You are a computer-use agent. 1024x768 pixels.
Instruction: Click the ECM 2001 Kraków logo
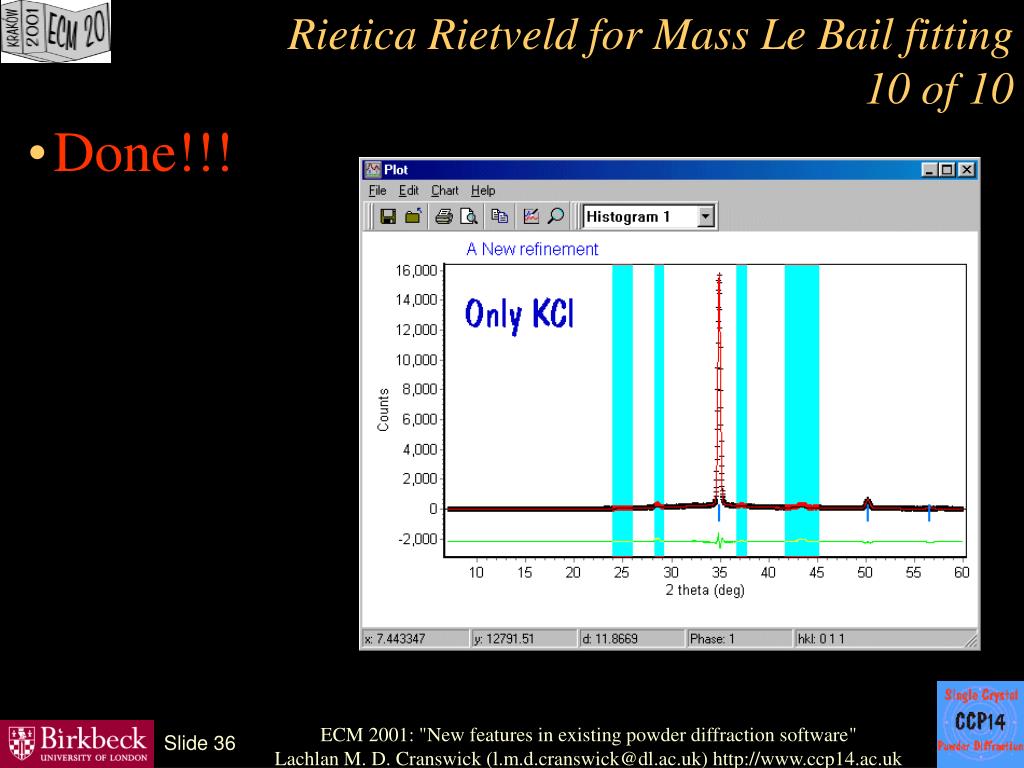pyautogui.click(x=56, y=31)
